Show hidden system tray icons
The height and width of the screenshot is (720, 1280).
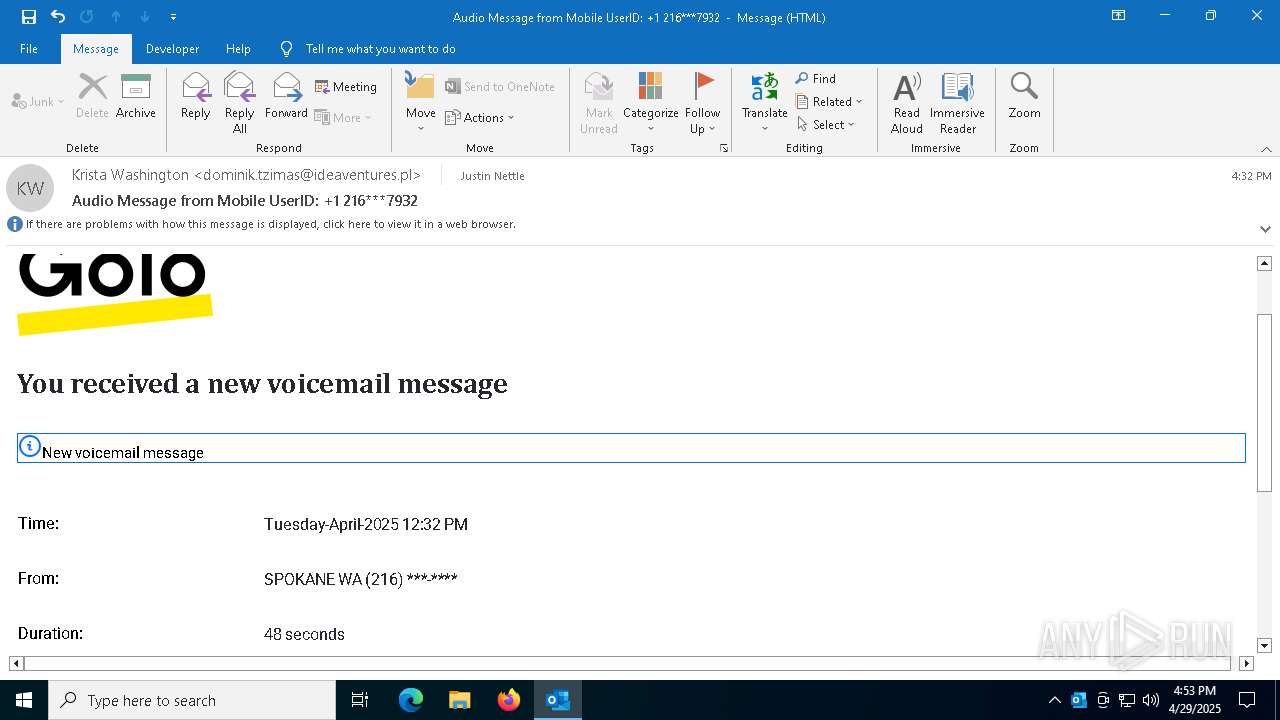1054,700
